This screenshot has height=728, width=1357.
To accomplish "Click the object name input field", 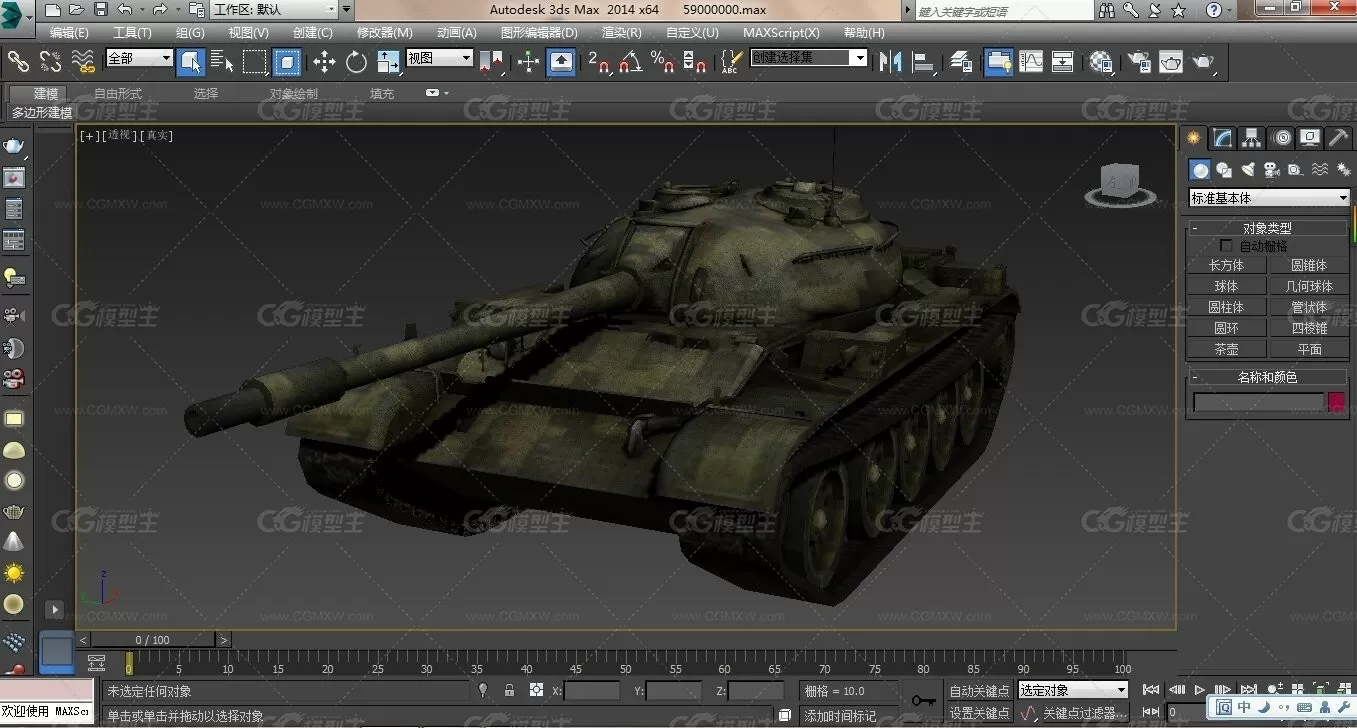I will pos(1258,402).
